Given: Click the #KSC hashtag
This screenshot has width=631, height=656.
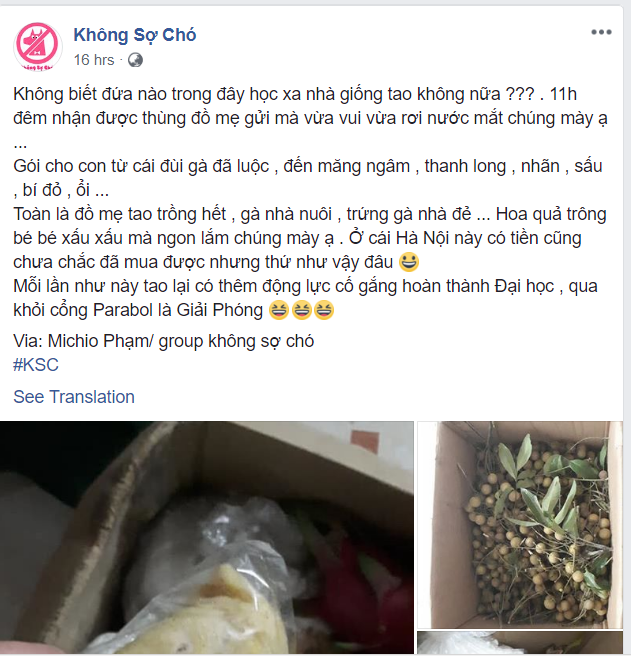Looking at the screenshot, I should tap(36, 365).
